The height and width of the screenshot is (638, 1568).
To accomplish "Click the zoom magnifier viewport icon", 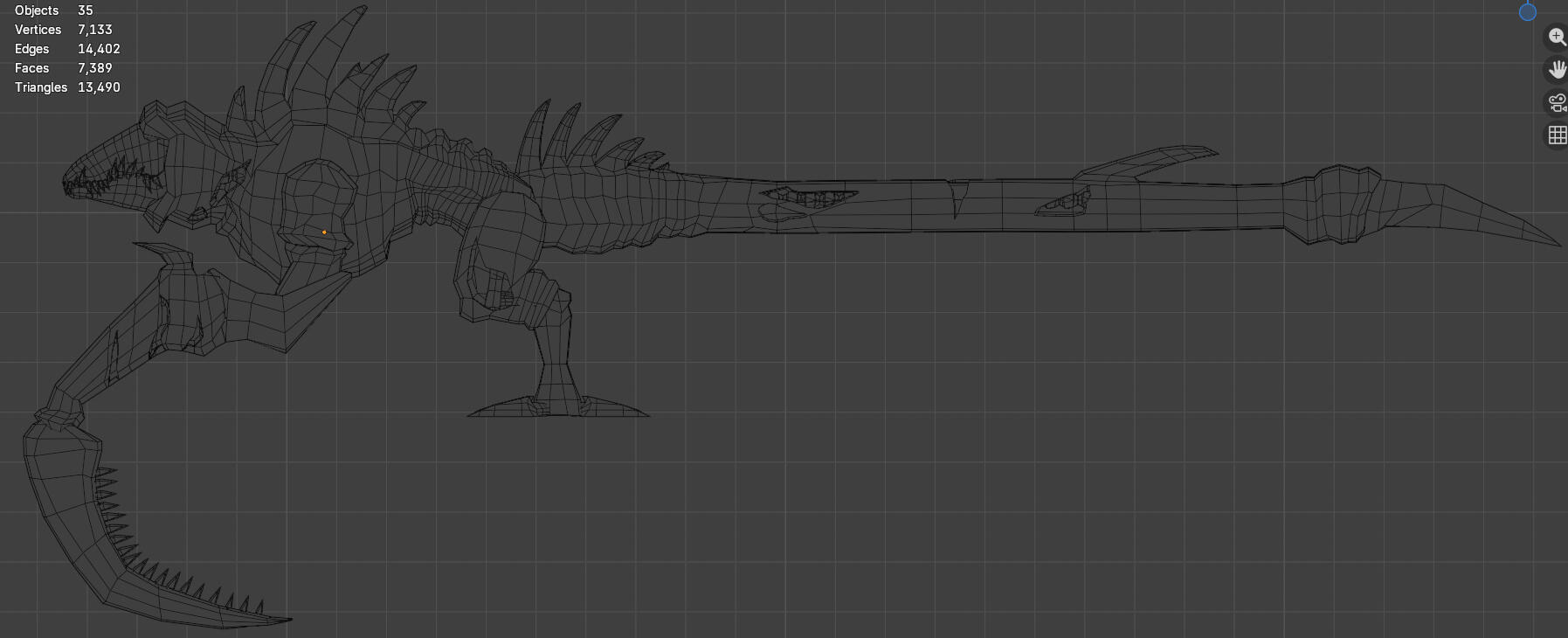I will [x=1557, y=37].
